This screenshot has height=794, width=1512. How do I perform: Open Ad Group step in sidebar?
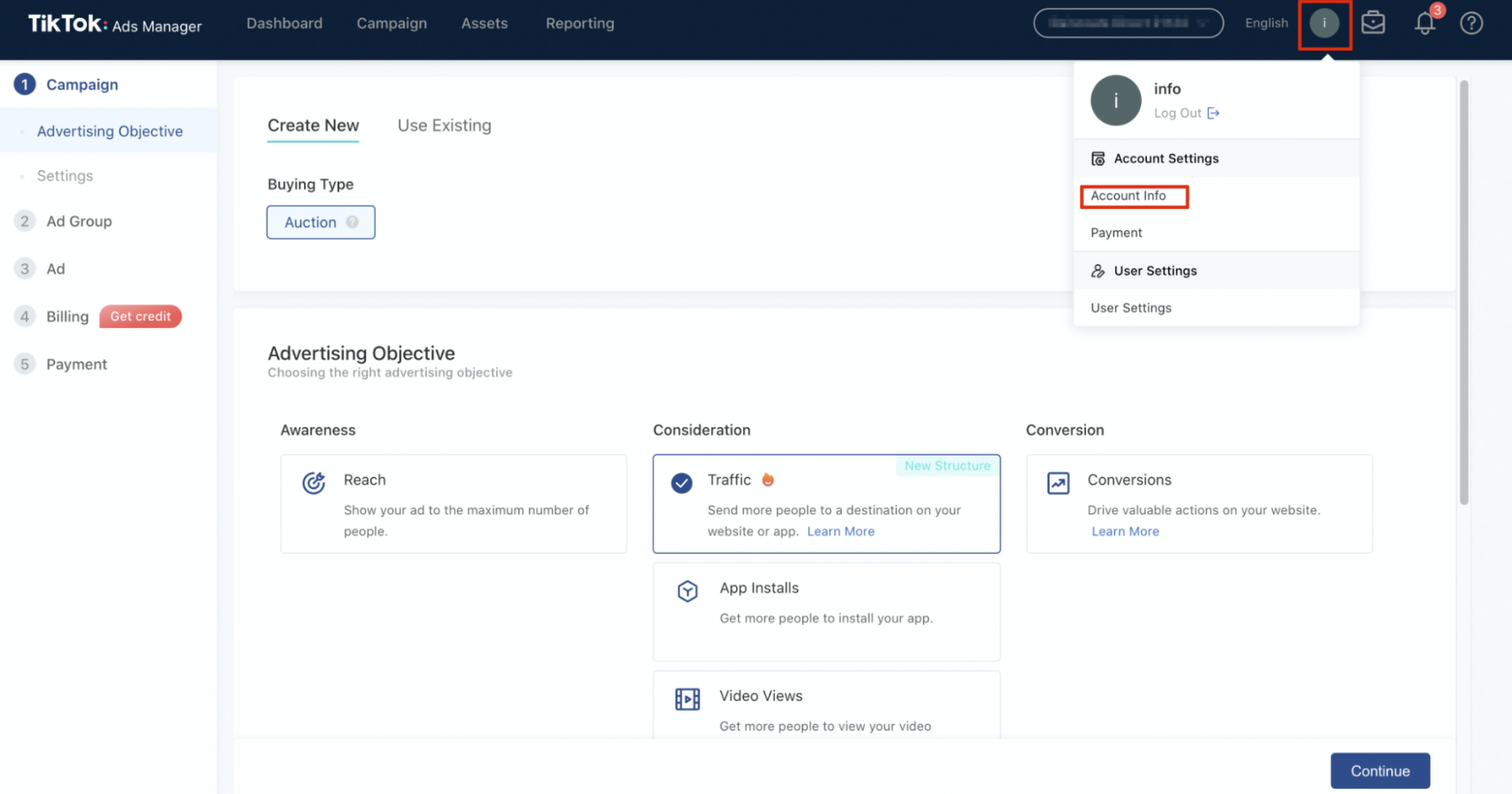79,222
